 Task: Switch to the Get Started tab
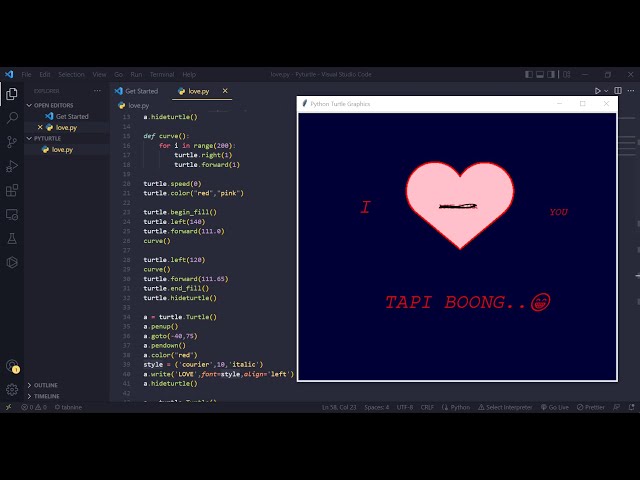[x=141, y=91]
